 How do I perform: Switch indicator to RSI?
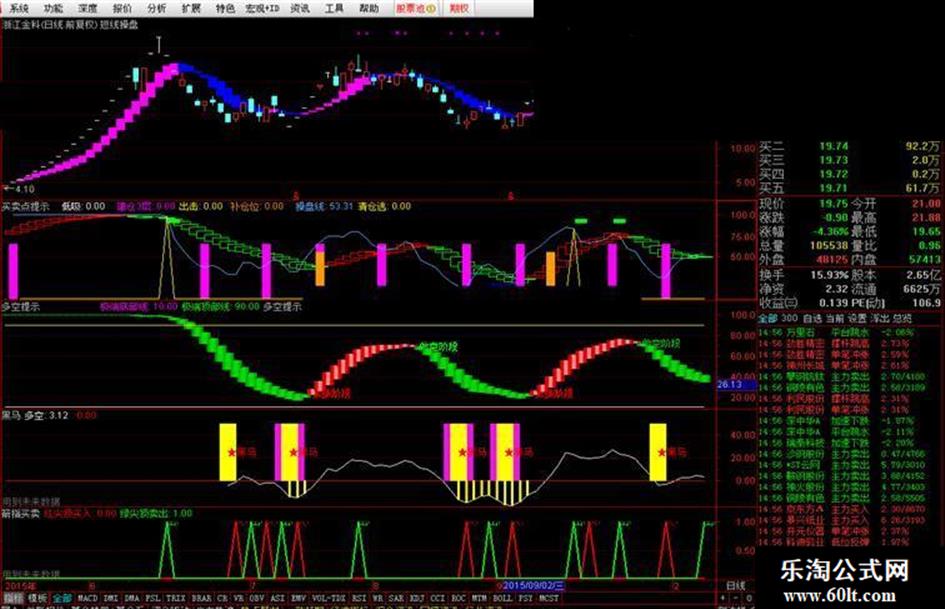click(x=359, y=598)
